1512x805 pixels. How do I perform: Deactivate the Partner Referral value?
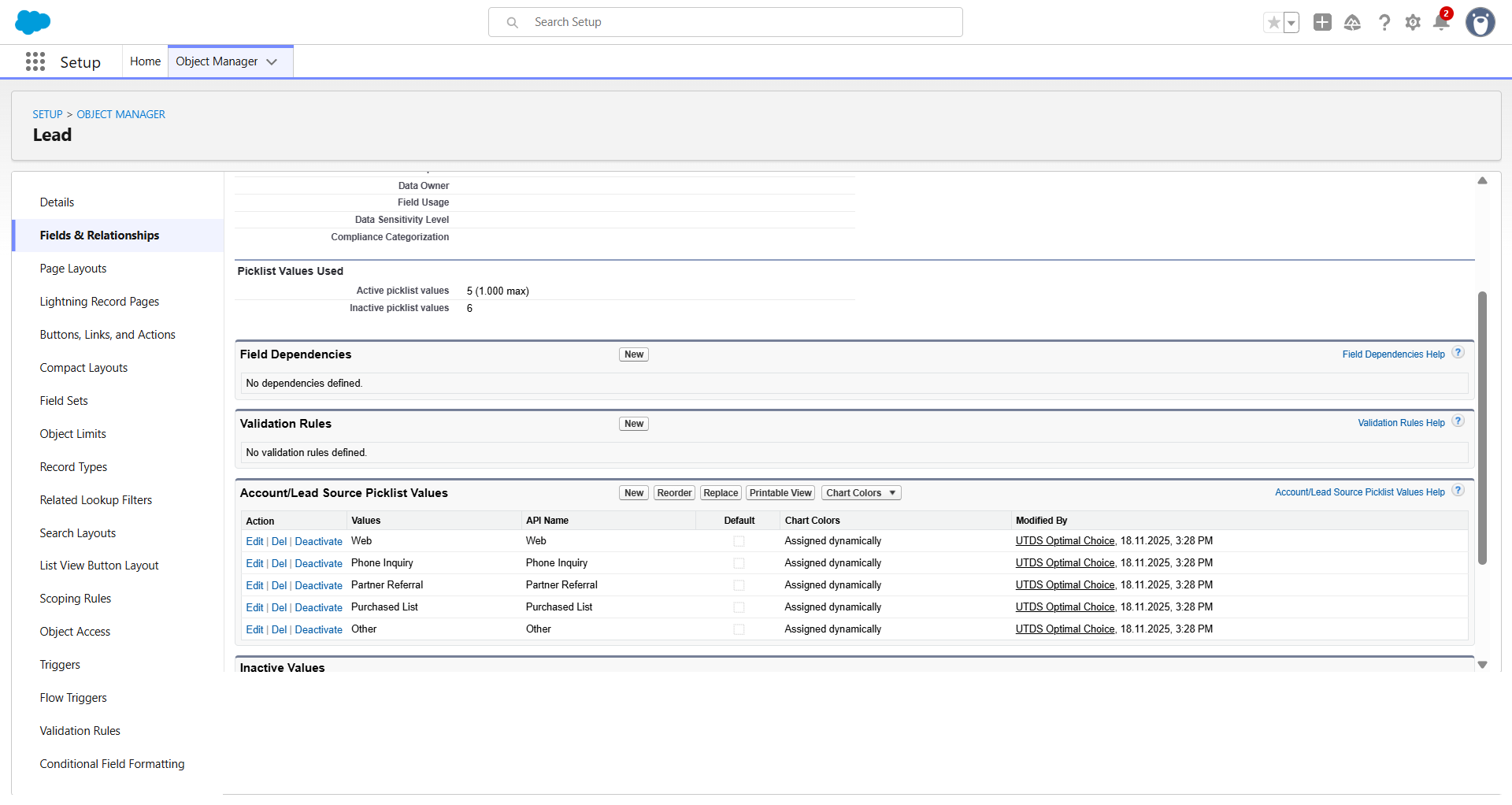coord(318,585)
